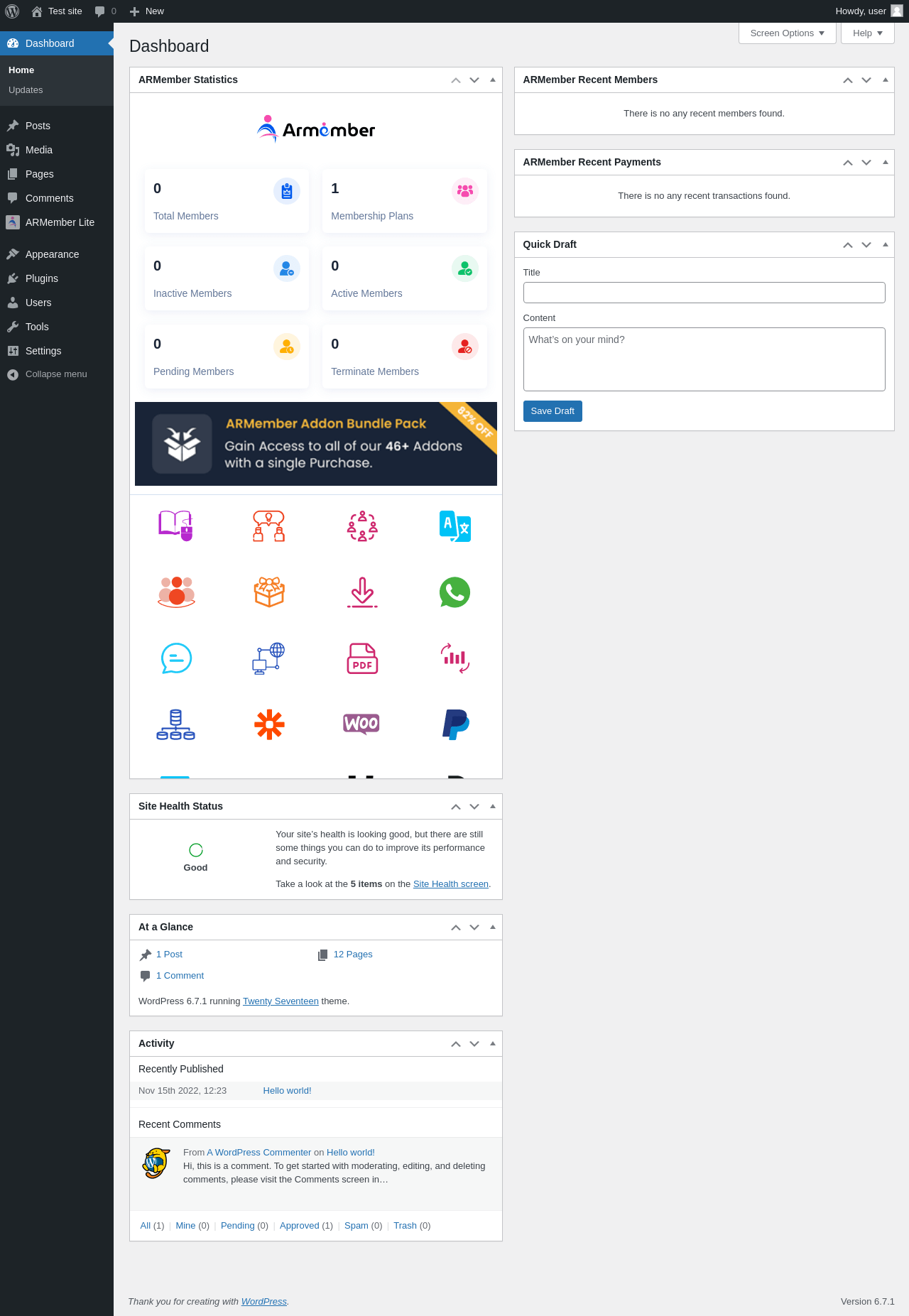Open the Site Health screen link
The height and width of the screenshot is (1316, 909).
pos(451,884)
